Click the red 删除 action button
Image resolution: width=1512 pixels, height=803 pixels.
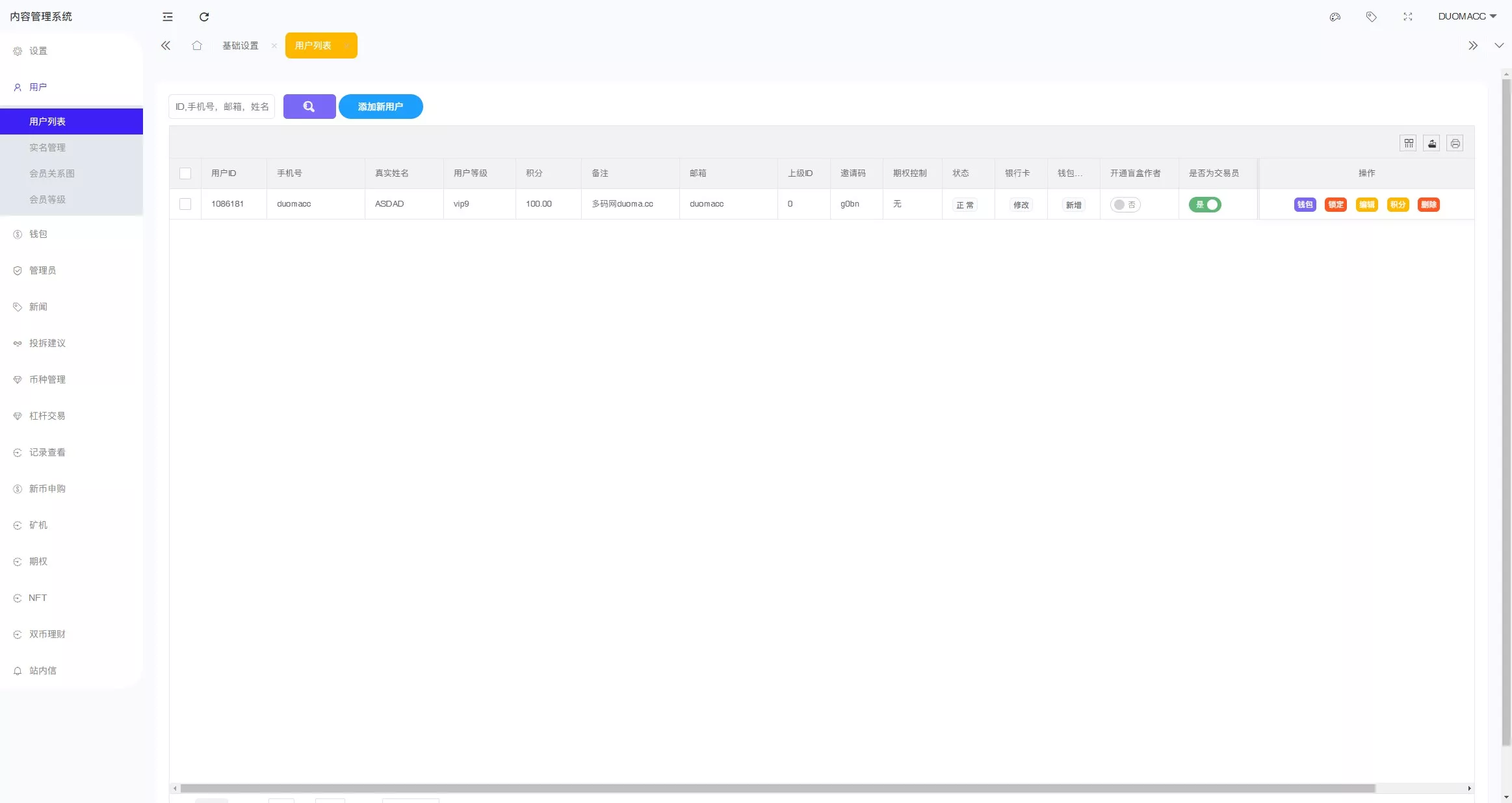pyautogui.click(x=1428, y=205)
